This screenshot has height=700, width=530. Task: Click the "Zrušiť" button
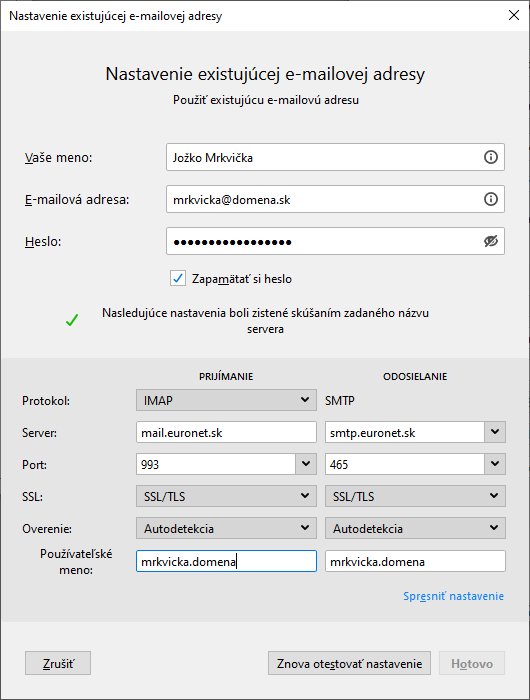(x=58, y=663)
